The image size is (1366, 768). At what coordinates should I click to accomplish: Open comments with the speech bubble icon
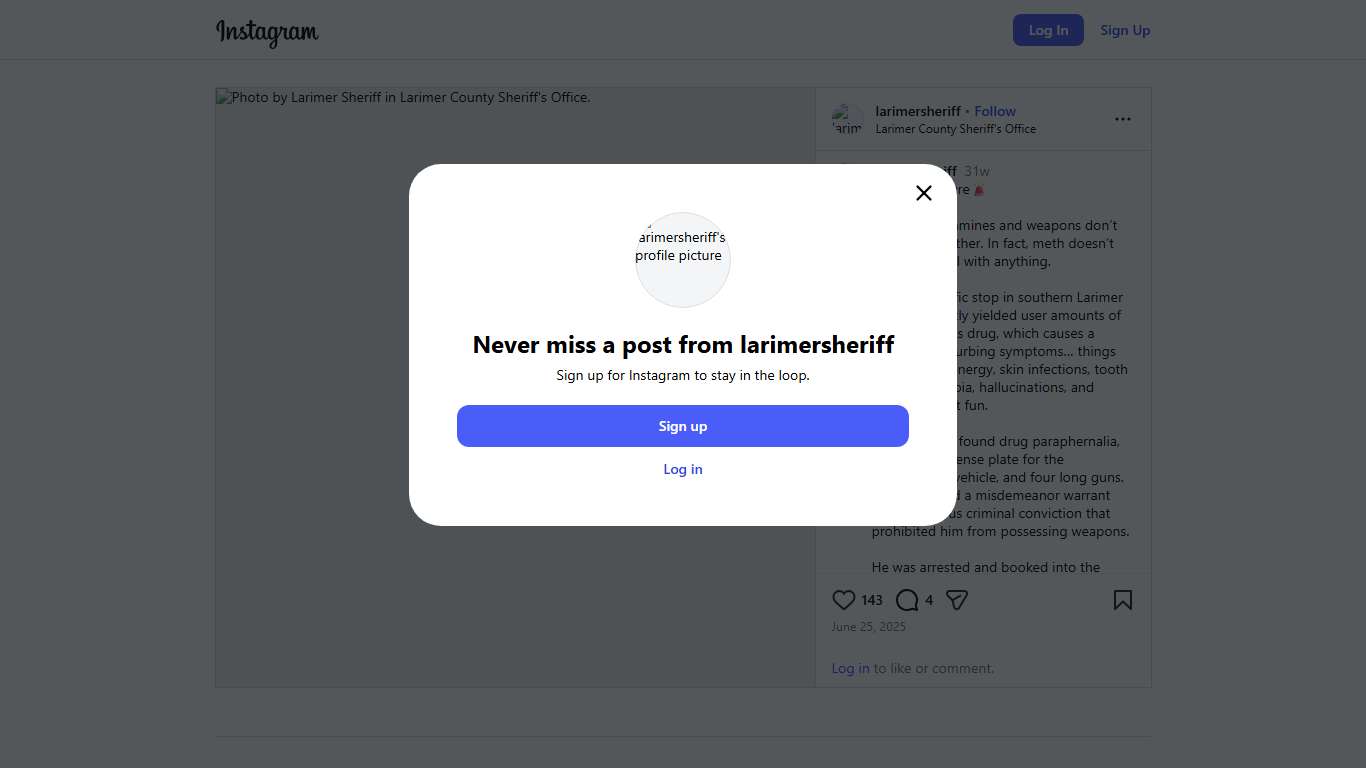click(x=907, y=600)
